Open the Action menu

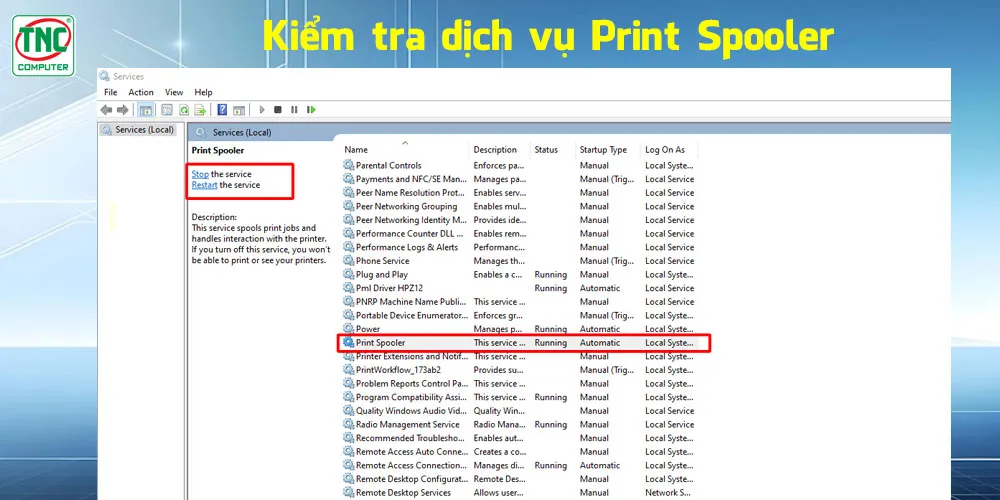pyautogui.click(x=141, y=92)
